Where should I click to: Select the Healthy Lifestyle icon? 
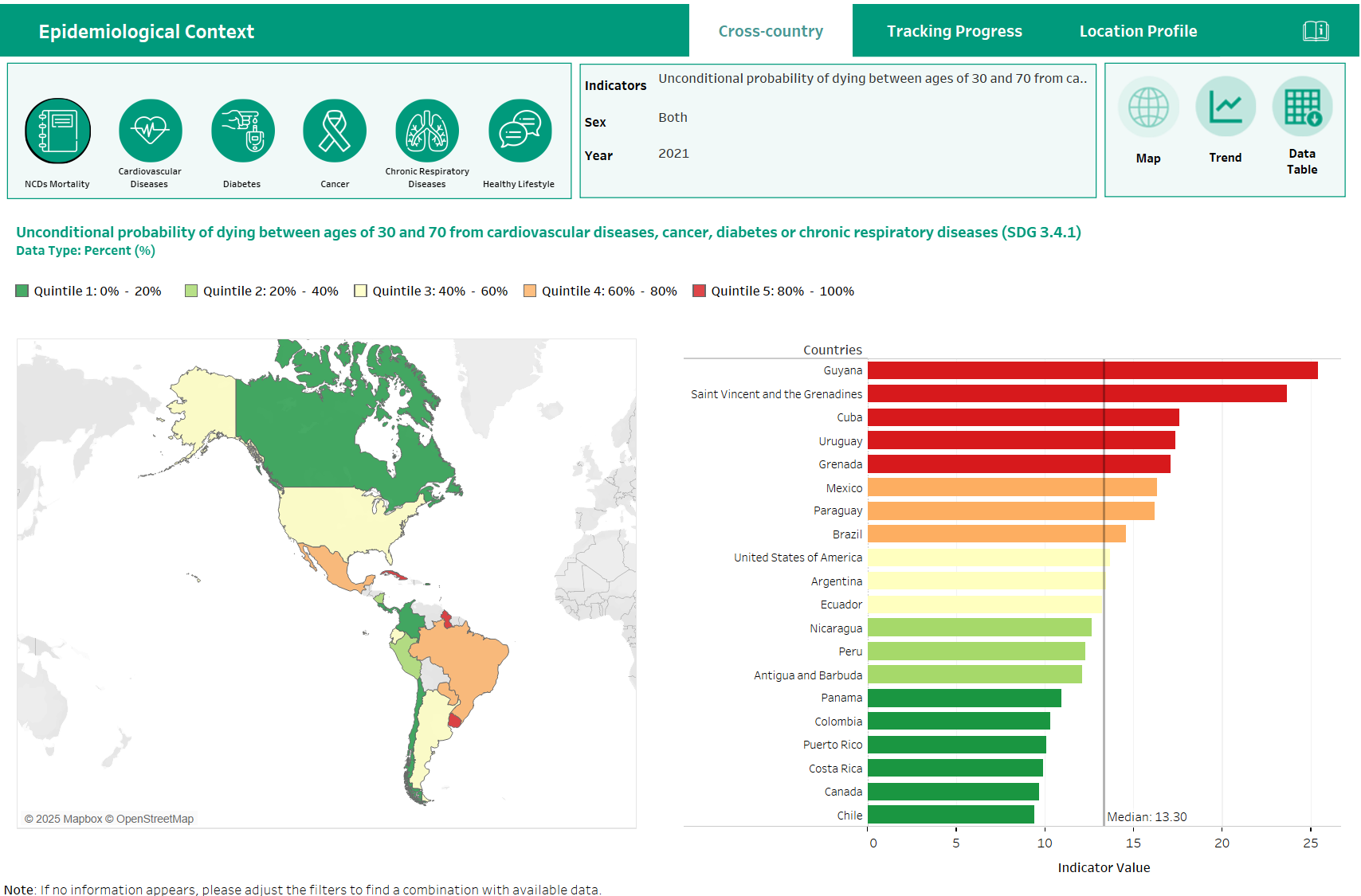coord(519,130)
